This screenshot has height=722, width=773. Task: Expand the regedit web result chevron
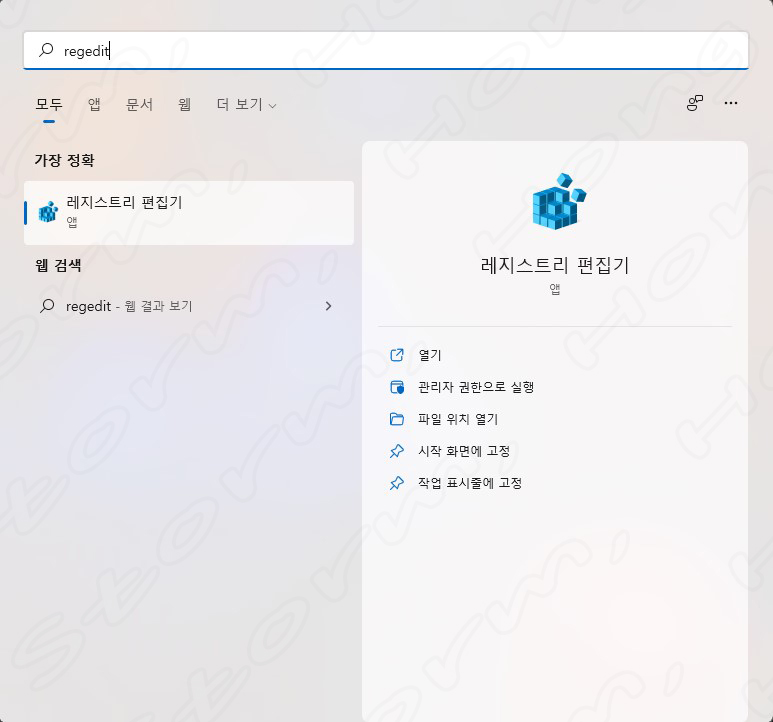[328, 306]
